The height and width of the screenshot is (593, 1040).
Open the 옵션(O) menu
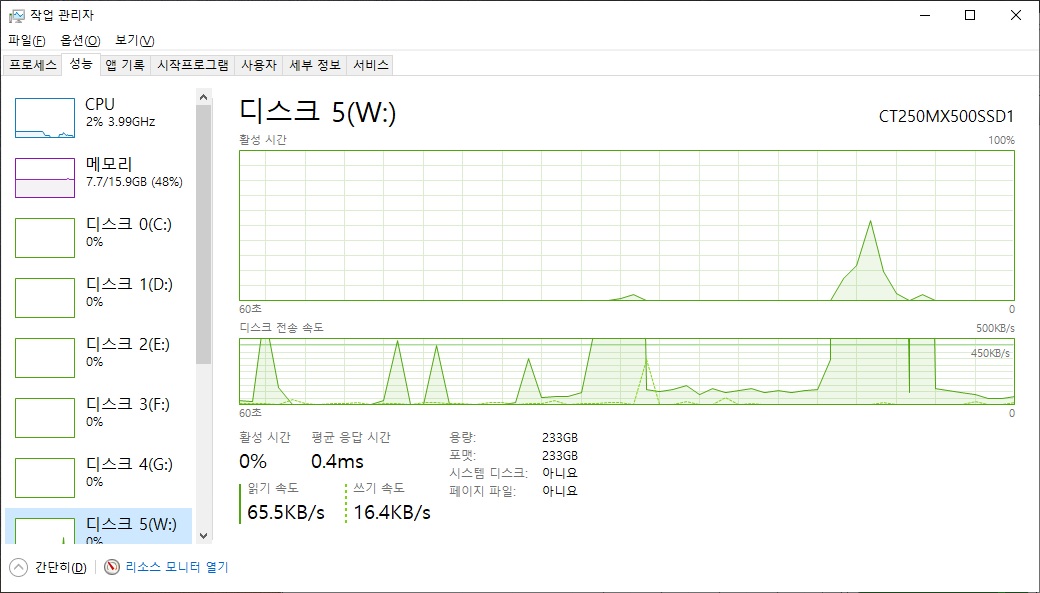(80, 40)
